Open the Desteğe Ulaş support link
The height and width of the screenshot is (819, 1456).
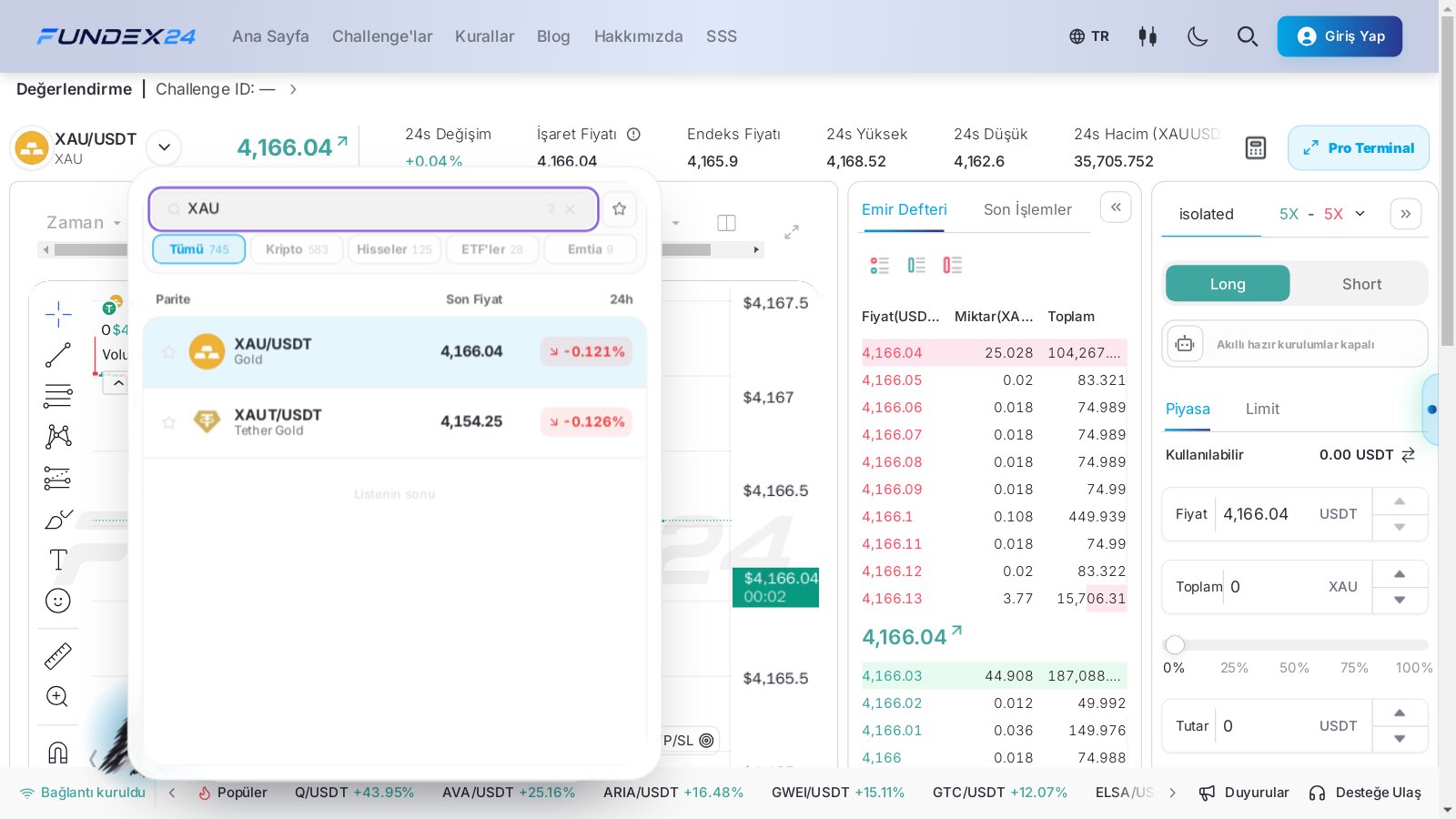click(x=1365, y=793)
